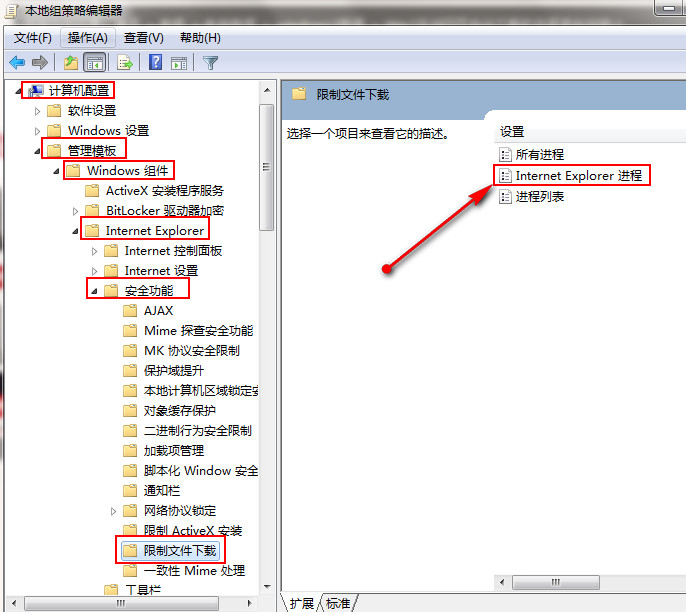Open the 操作(A) menu
The height and width of the screenshot is (612, 686).
(88, 38)
